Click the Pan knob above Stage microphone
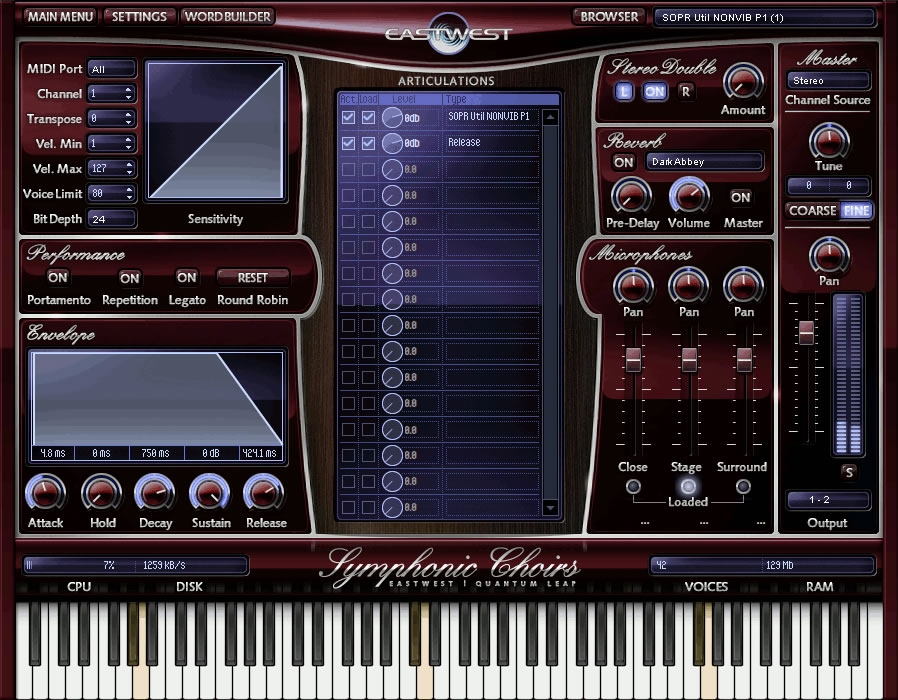This screenshot has width=898, height=700. (x=688, y=286)
